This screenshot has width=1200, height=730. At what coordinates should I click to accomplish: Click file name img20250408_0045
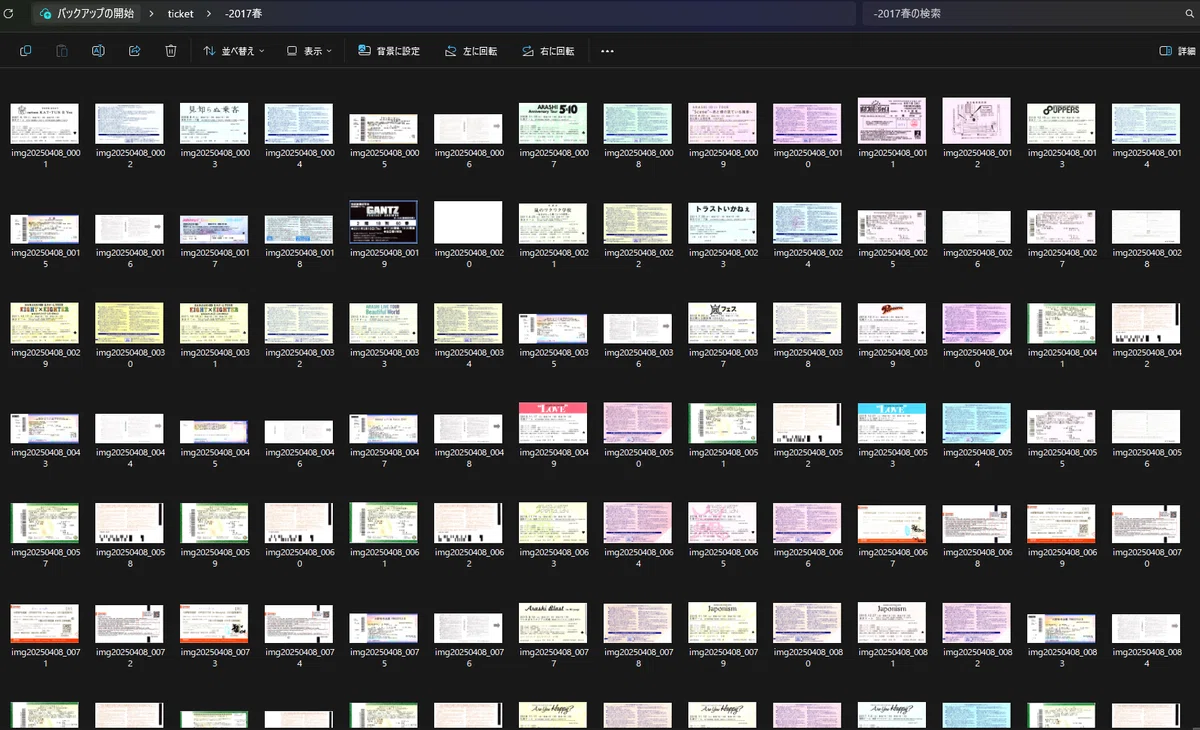[214, 458]
